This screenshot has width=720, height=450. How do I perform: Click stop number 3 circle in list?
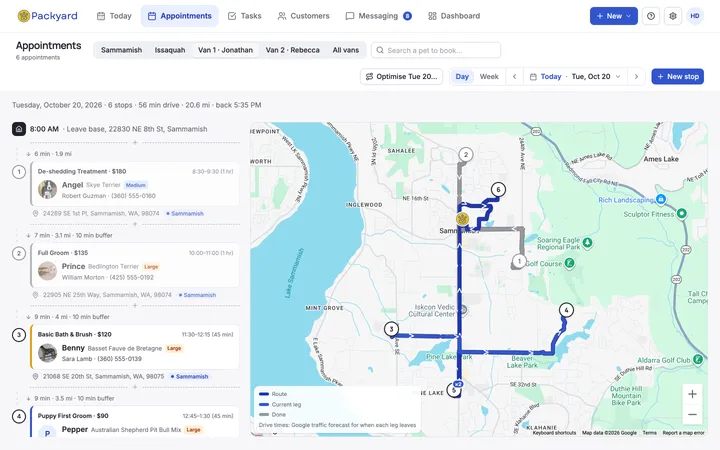[19, 335]
